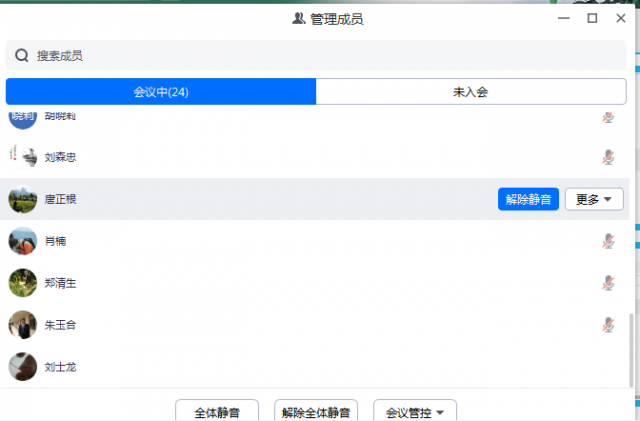Mute everyone with 全体静音 button
The height and width of the screenshot is (421, 640).
pos(217,411)
